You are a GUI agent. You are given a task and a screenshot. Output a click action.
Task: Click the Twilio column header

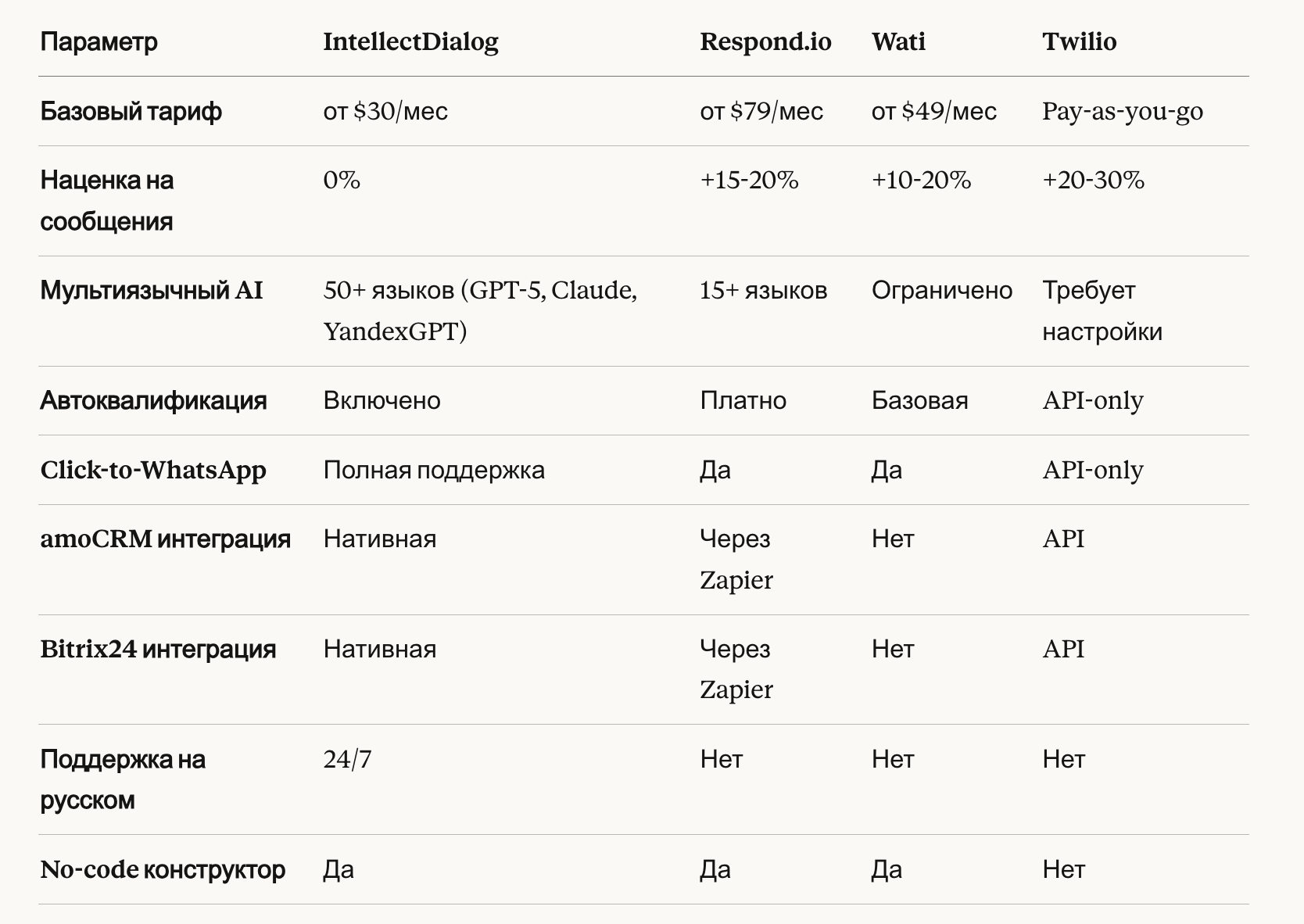pyautogui.click(x=1079, y=41)
